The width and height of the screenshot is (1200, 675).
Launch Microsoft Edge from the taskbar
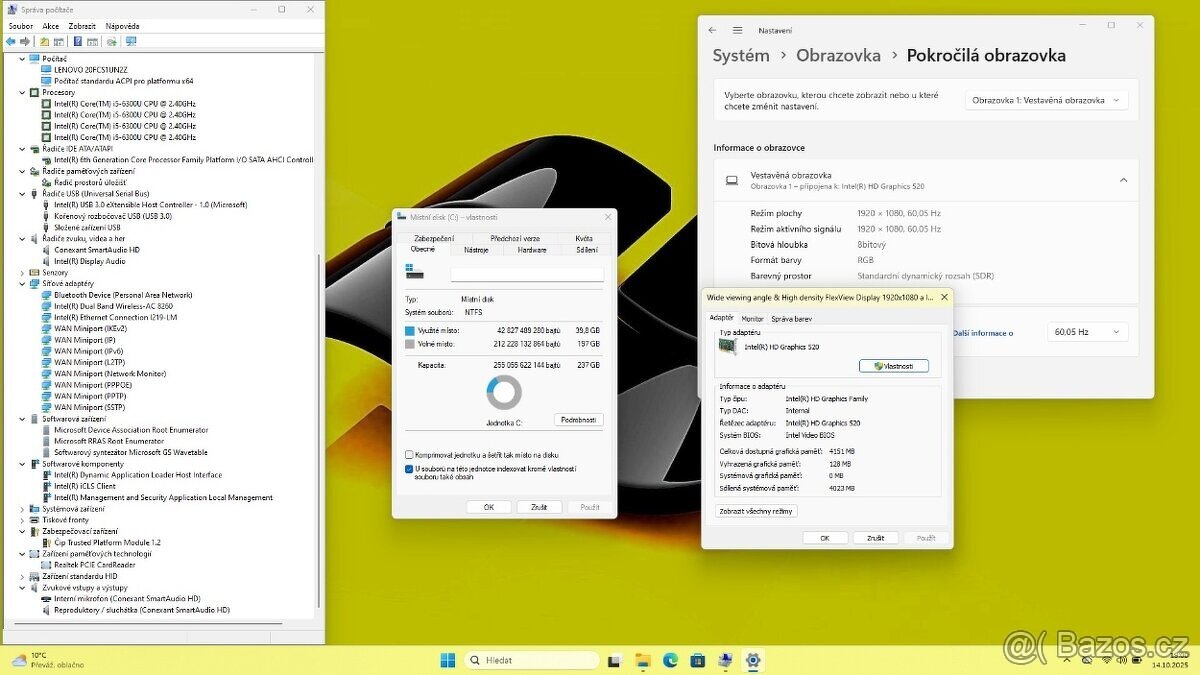point(669,660)
